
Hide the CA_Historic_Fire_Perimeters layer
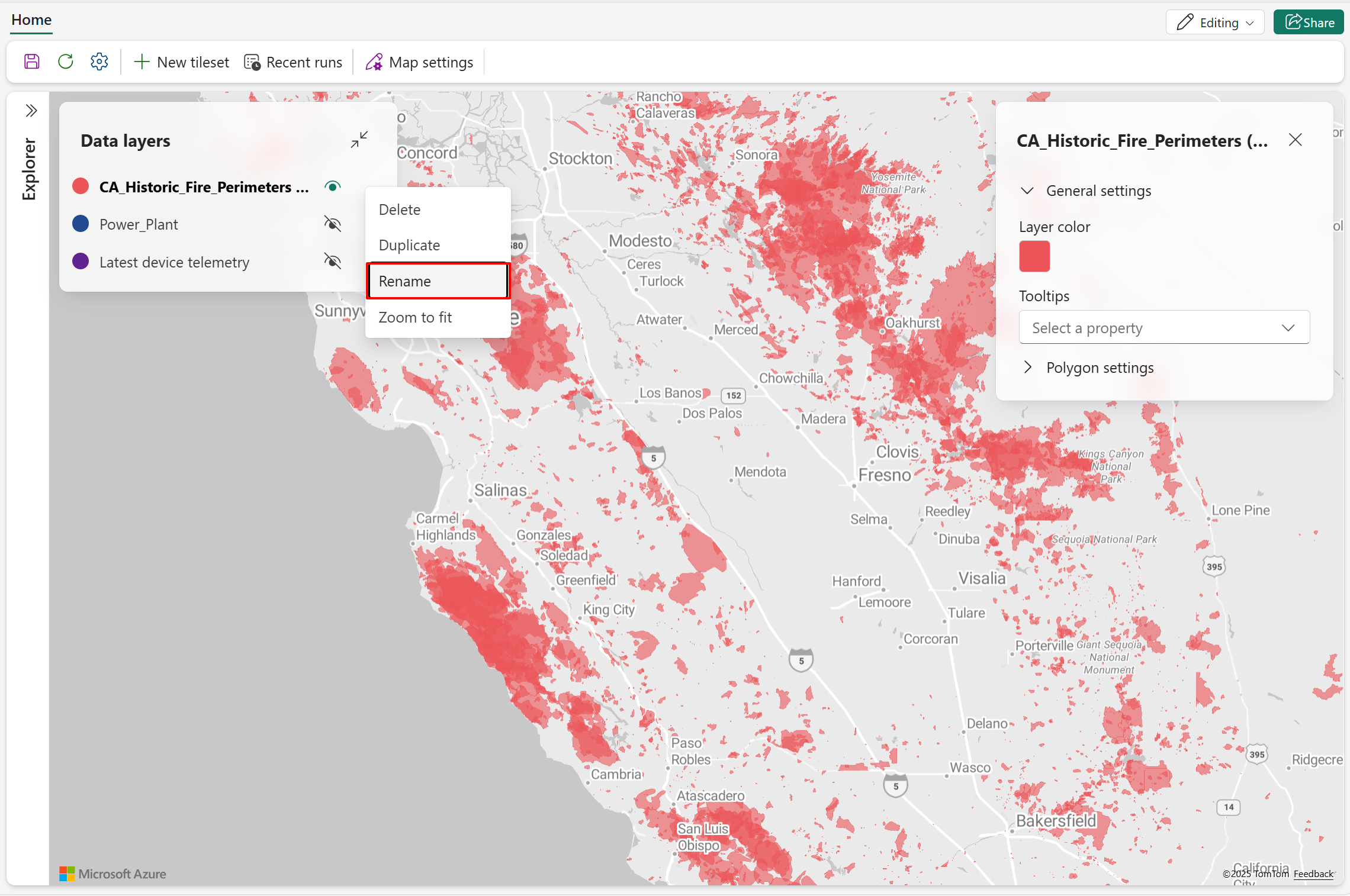coord(333,187)
